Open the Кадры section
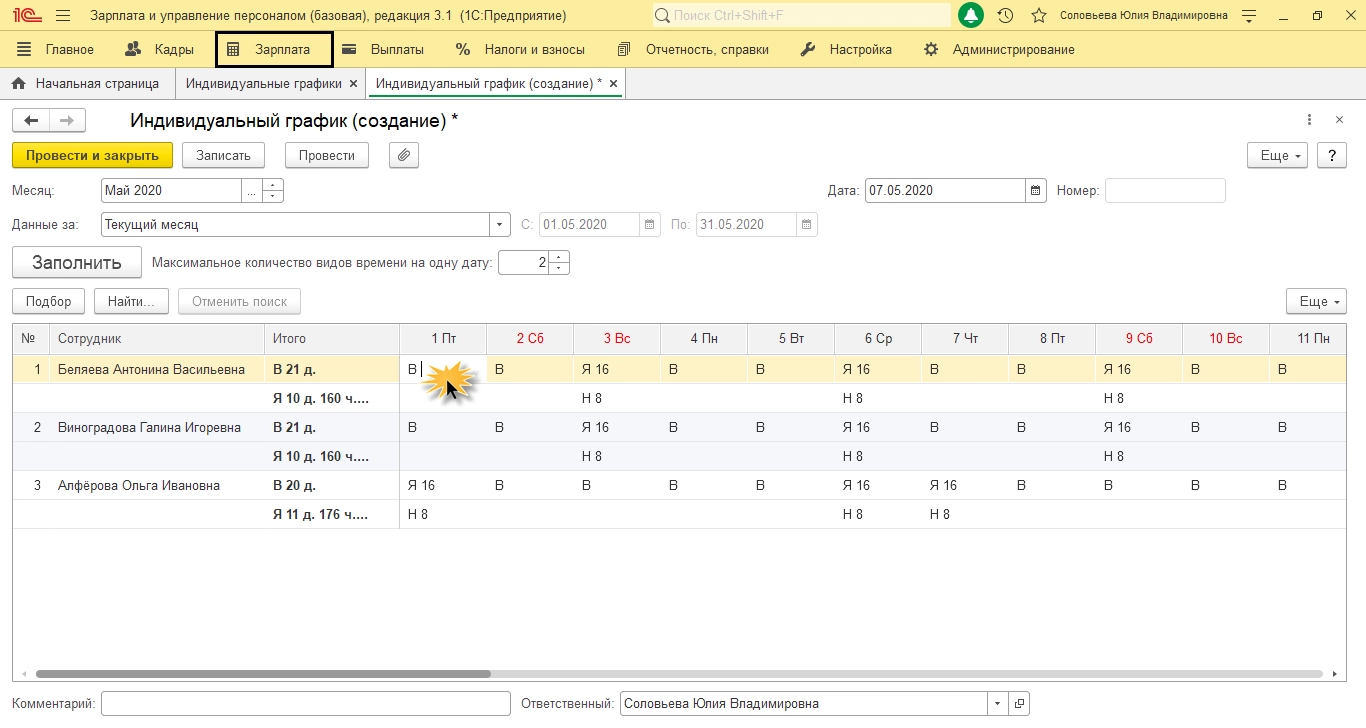 coord(159,50)
